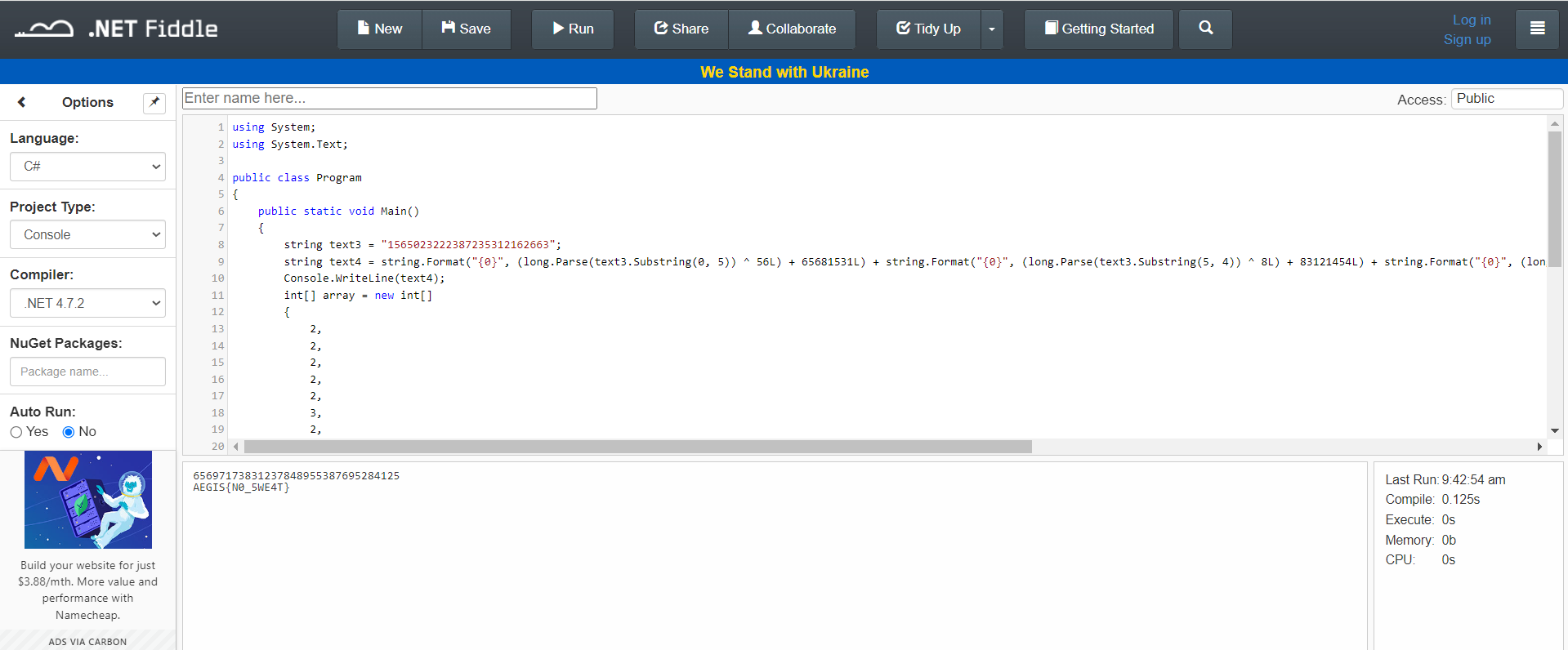The width and height of the screenshot is (1568, 650).
Task: Click the Log in link
Action: tap(1471, 20)
